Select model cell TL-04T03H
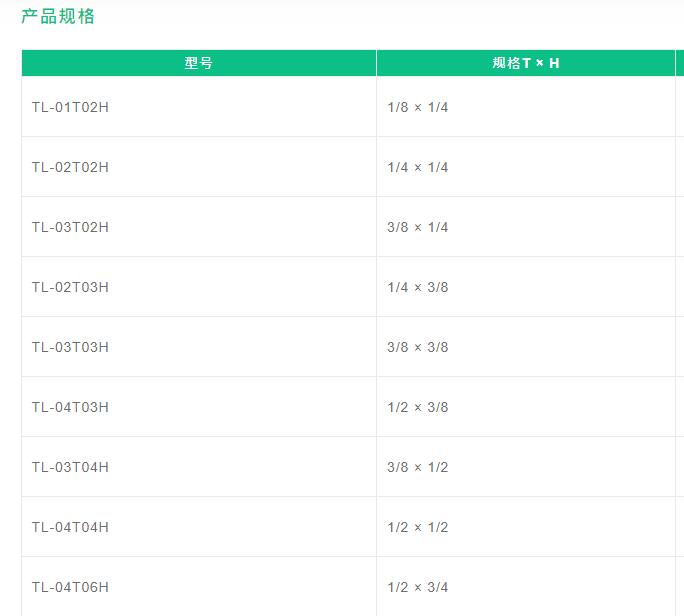This screenshot has height=616, width=684. tap(199, 407)
